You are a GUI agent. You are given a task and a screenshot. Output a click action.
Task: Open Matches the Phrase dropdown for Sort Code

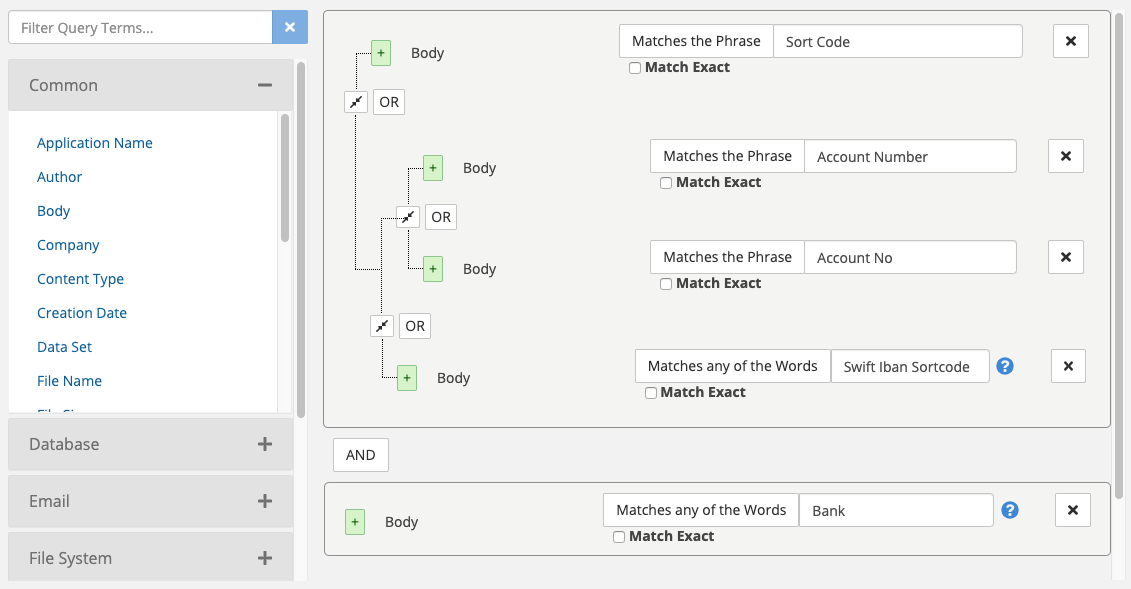(696, 41)
